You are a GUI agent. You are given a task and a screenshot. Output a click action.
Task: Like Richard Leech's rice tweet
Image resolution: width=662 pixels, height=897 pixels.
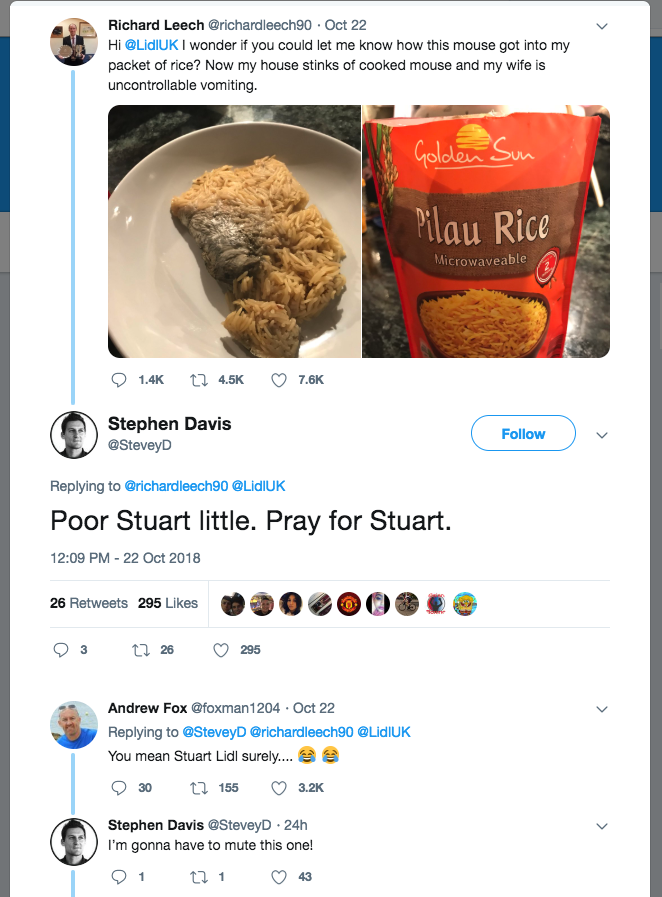(x=279, y=380)
